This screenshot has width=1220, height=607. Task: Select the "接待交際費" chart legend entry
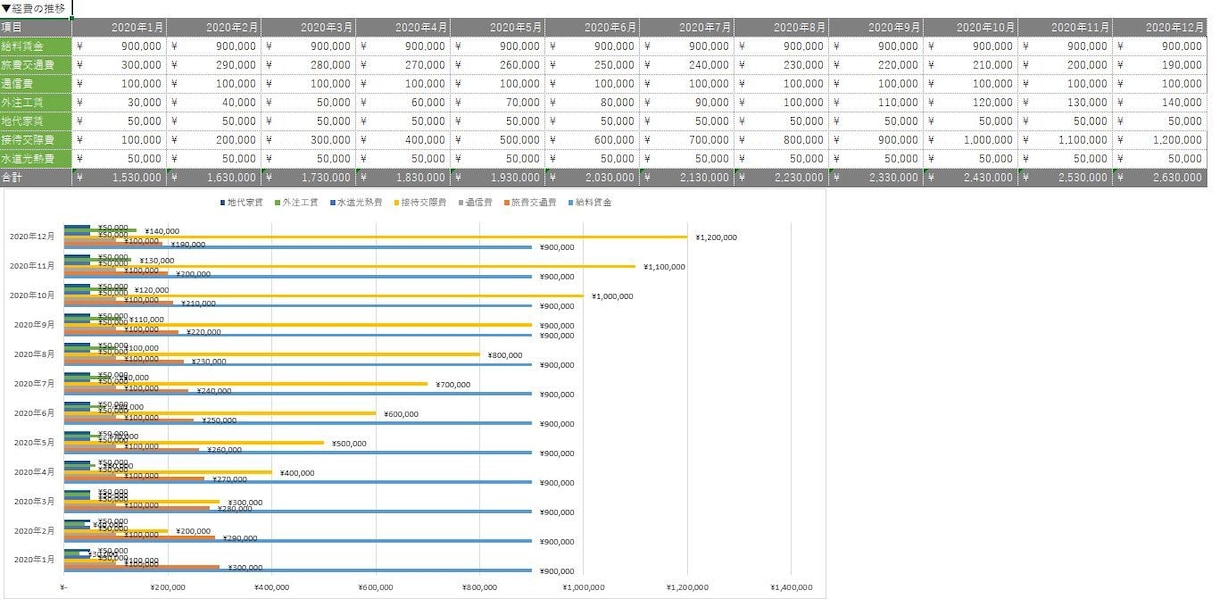[419, 203]
